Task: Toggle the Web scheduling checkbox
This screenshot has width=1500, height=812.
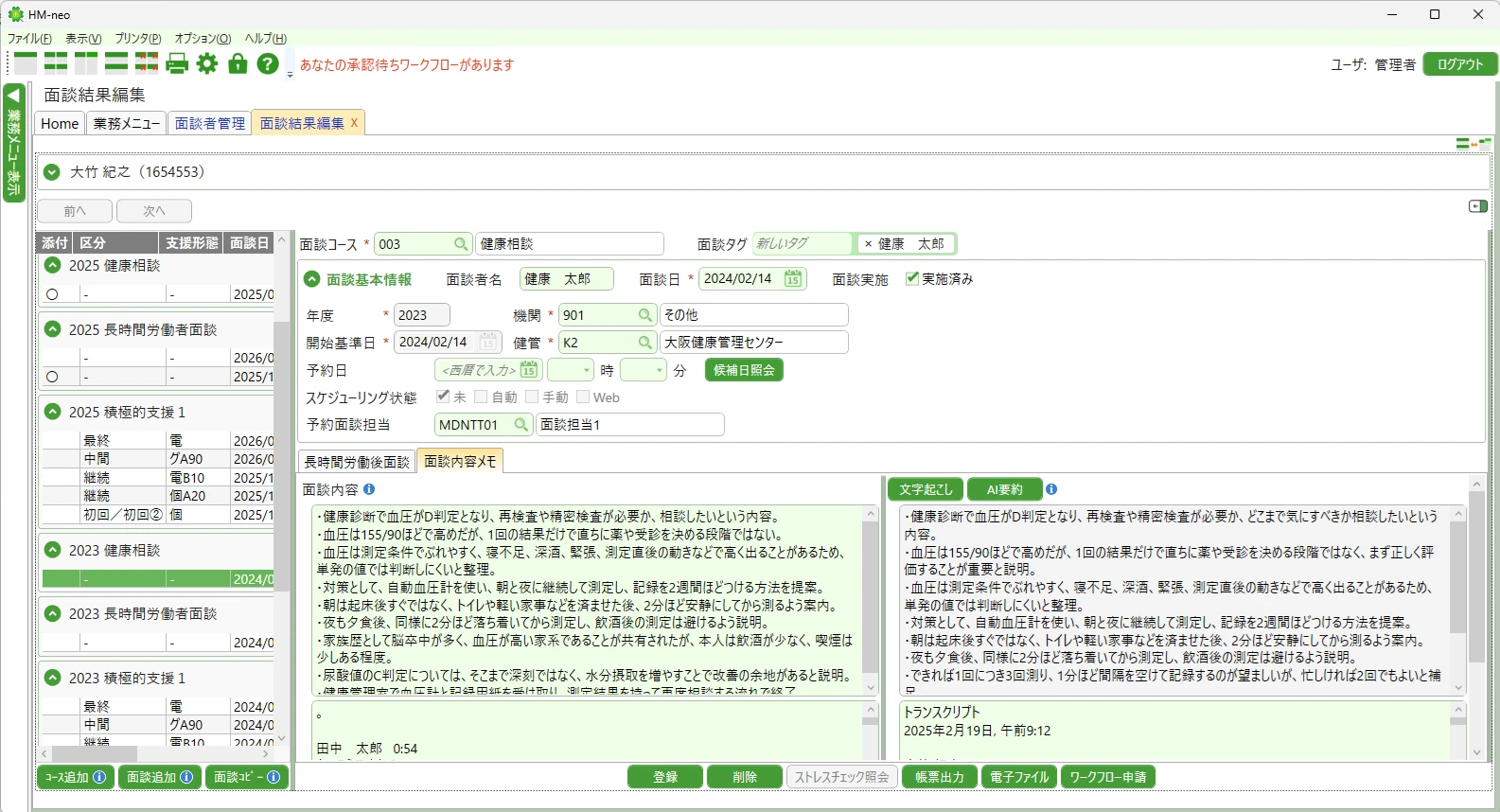Action: click(x=583, y=397)
